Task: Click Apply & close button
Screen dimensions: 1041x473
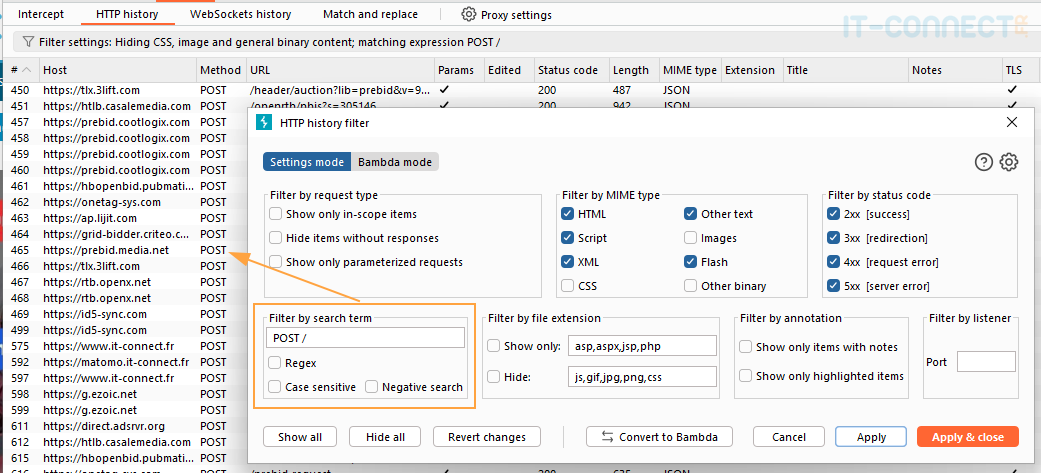Action: [967, 437]
